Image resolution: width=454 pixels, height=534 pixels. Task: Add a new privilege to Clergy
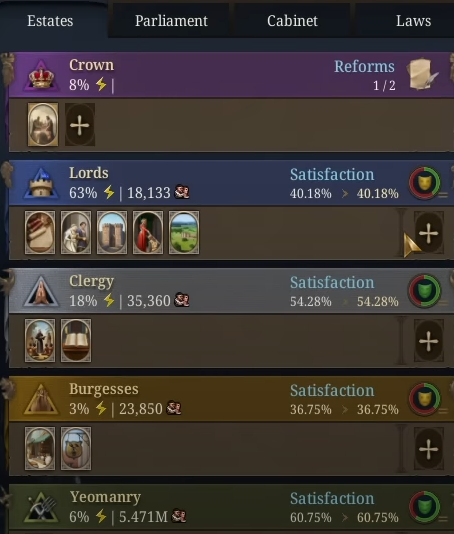click(428, 341)
